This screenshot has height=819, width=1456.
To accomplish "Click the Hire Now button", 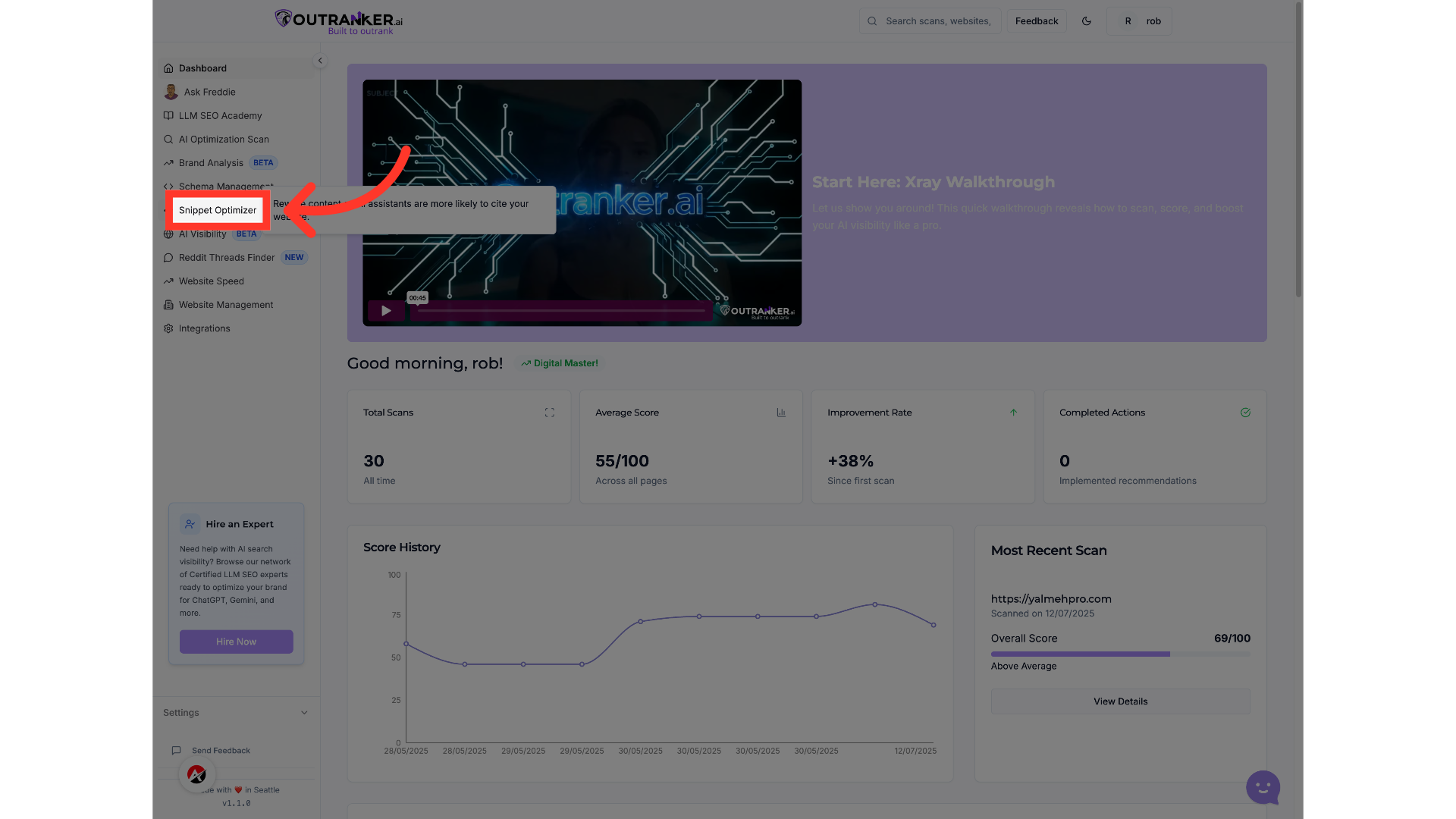I will (236, 641).
